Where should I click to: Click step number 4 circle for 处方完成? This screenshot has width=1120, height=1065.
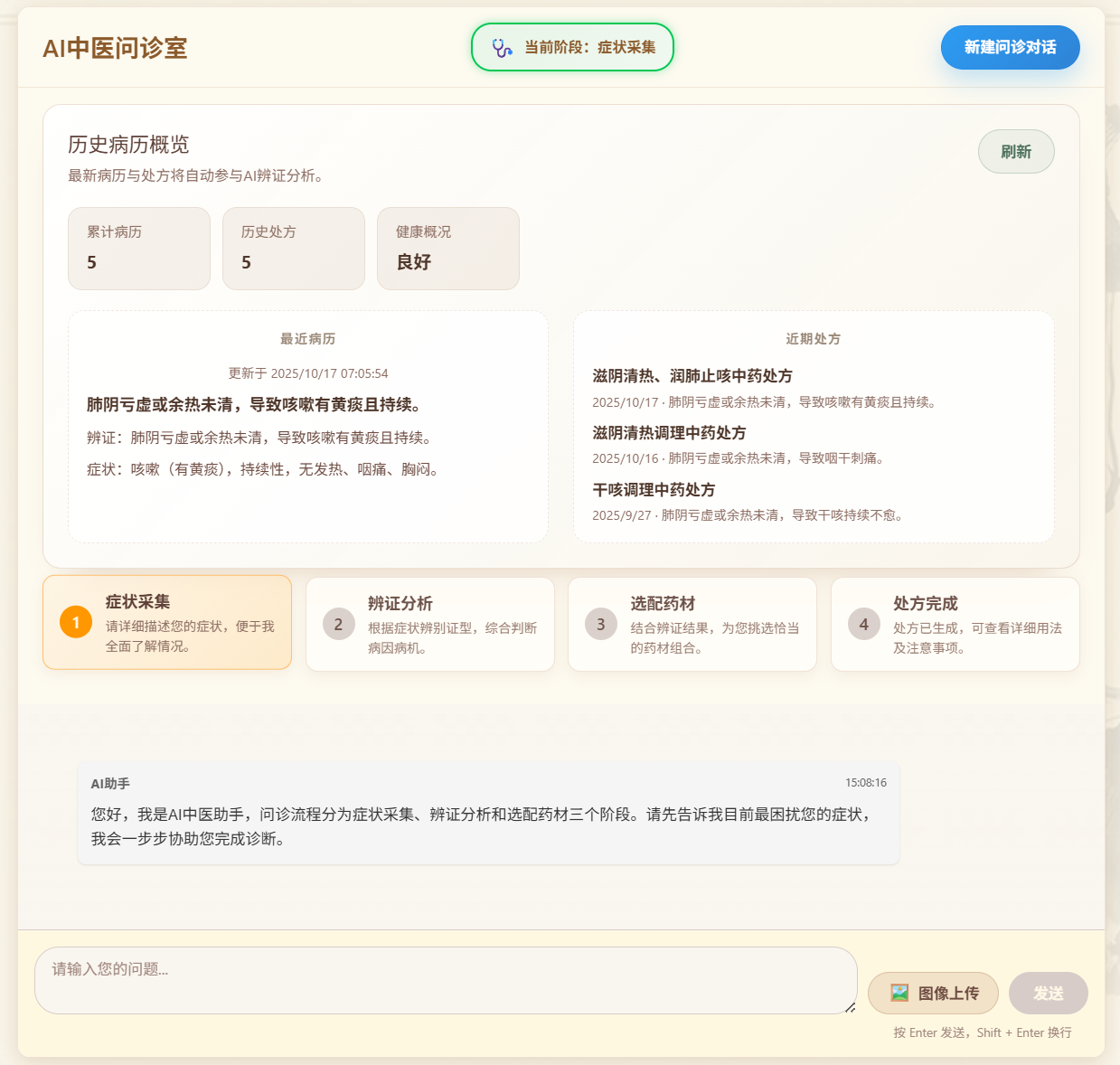tap(863, 624)
